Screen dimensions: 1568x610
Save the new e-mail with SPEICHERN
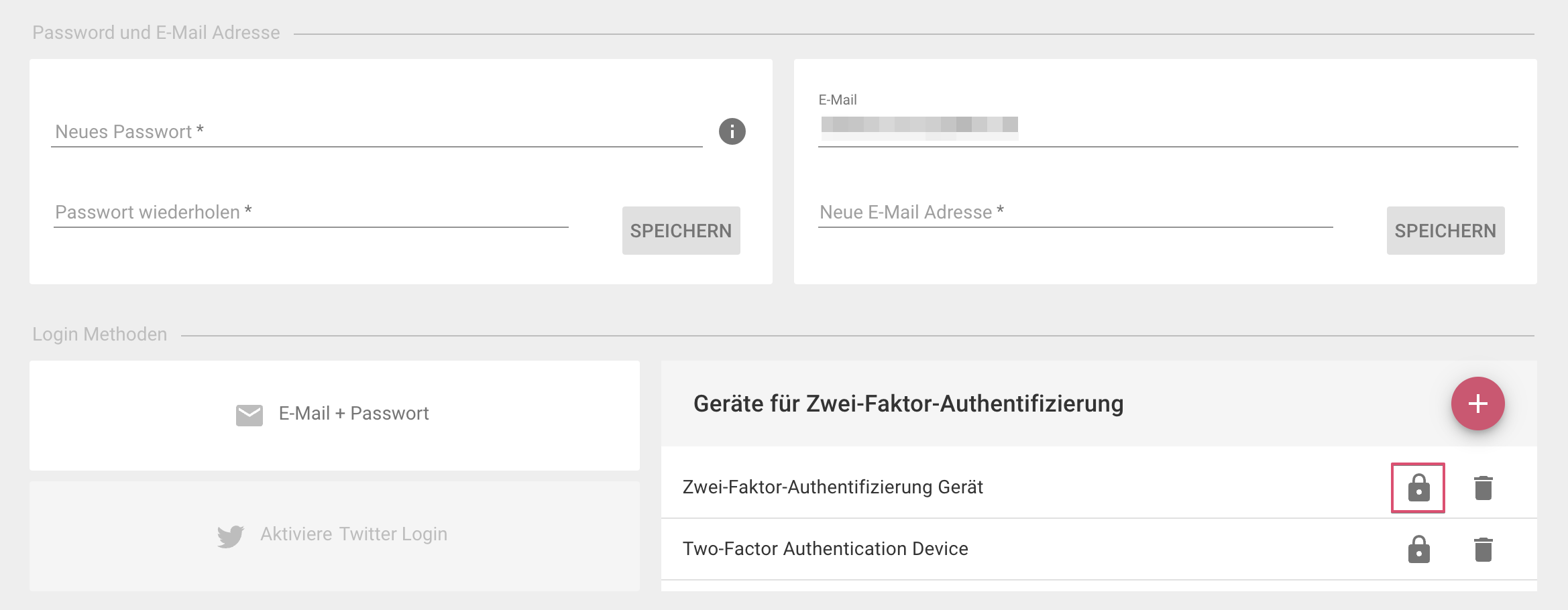point(1446,231)
